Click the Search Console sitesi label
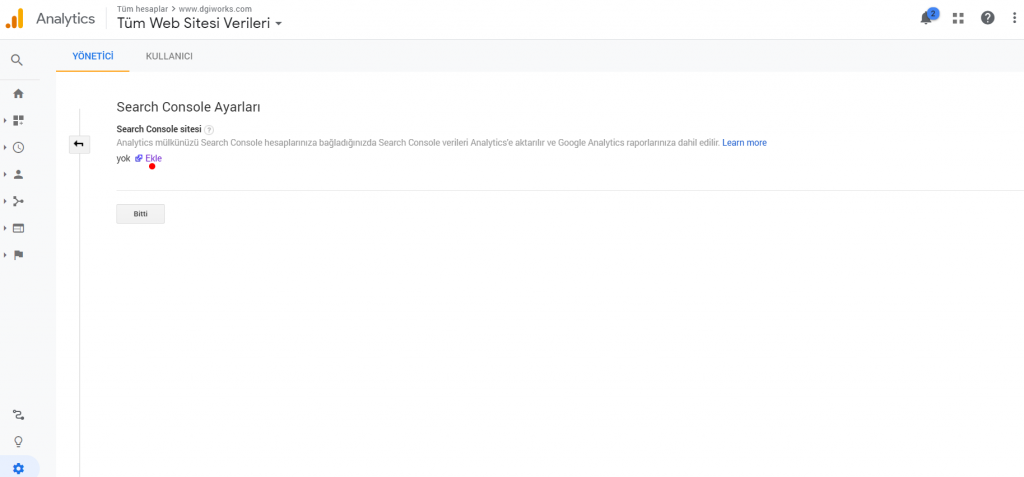This screenshot has width=1024, height=477. point(159,129)
